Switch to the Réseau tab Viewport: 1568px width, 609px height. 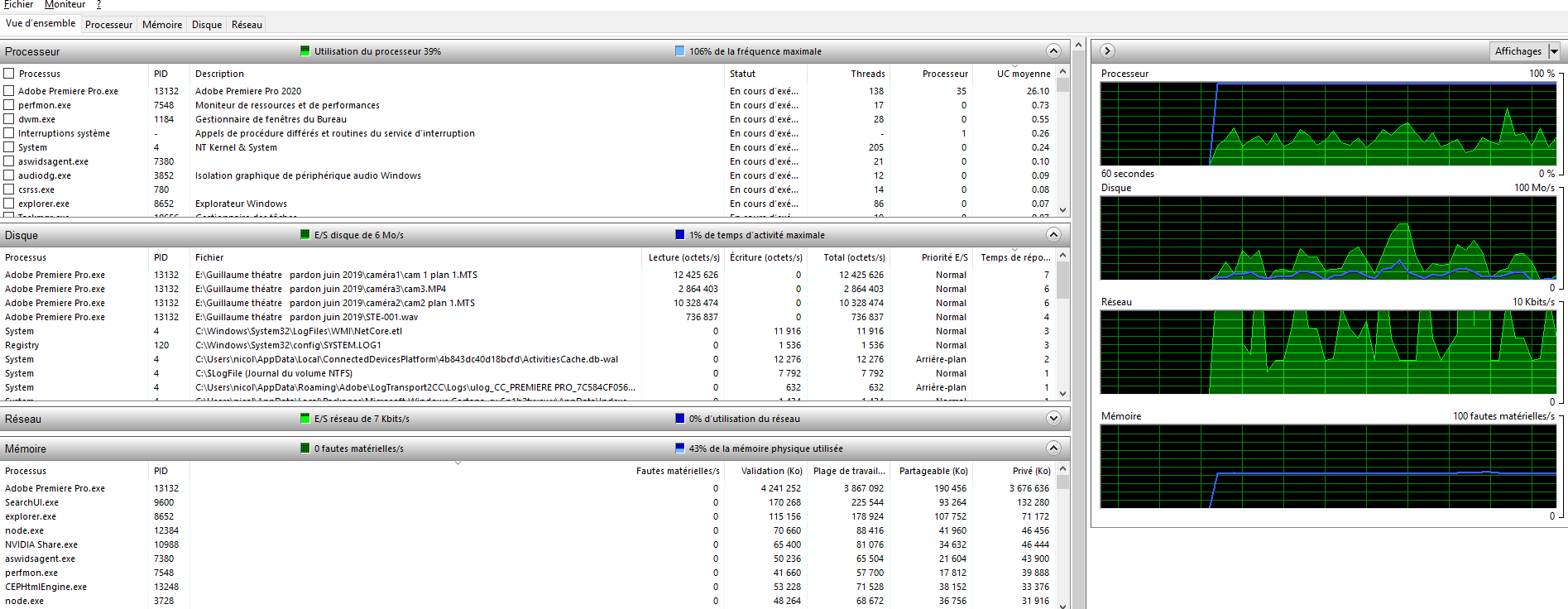pyautogui.click(x=247, y=25)
